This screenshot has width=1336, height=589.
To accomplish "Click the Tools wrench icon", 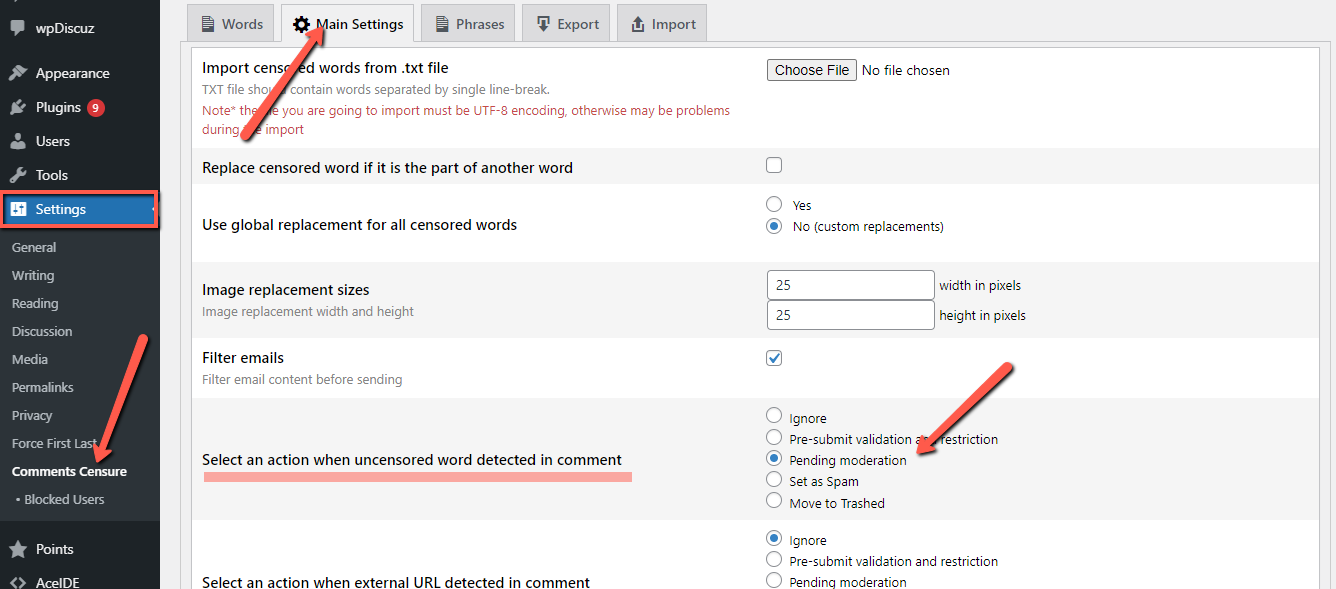I will 18,175.
